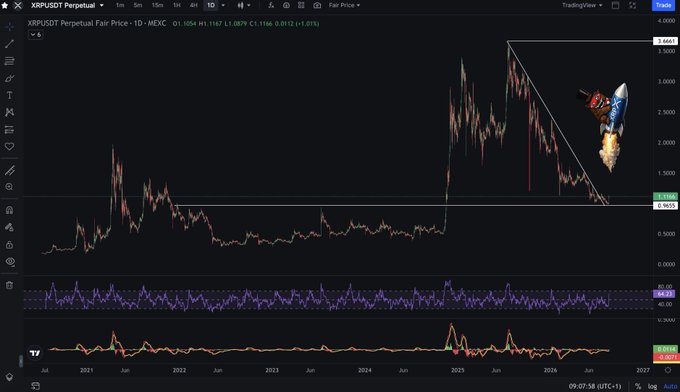Viewport: 680px width, 392px height.
Task: Toggle log scale mode
Action: click(652, 386)
